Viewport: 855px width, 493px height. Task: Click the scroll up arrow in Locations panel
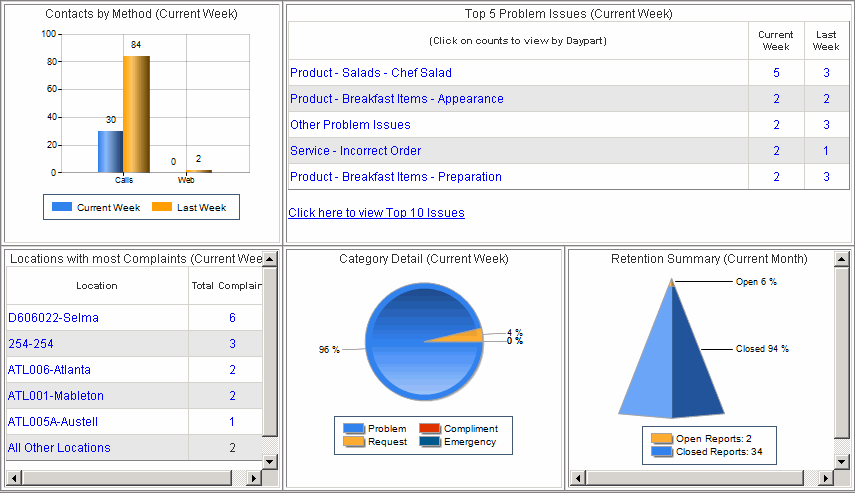269,259
